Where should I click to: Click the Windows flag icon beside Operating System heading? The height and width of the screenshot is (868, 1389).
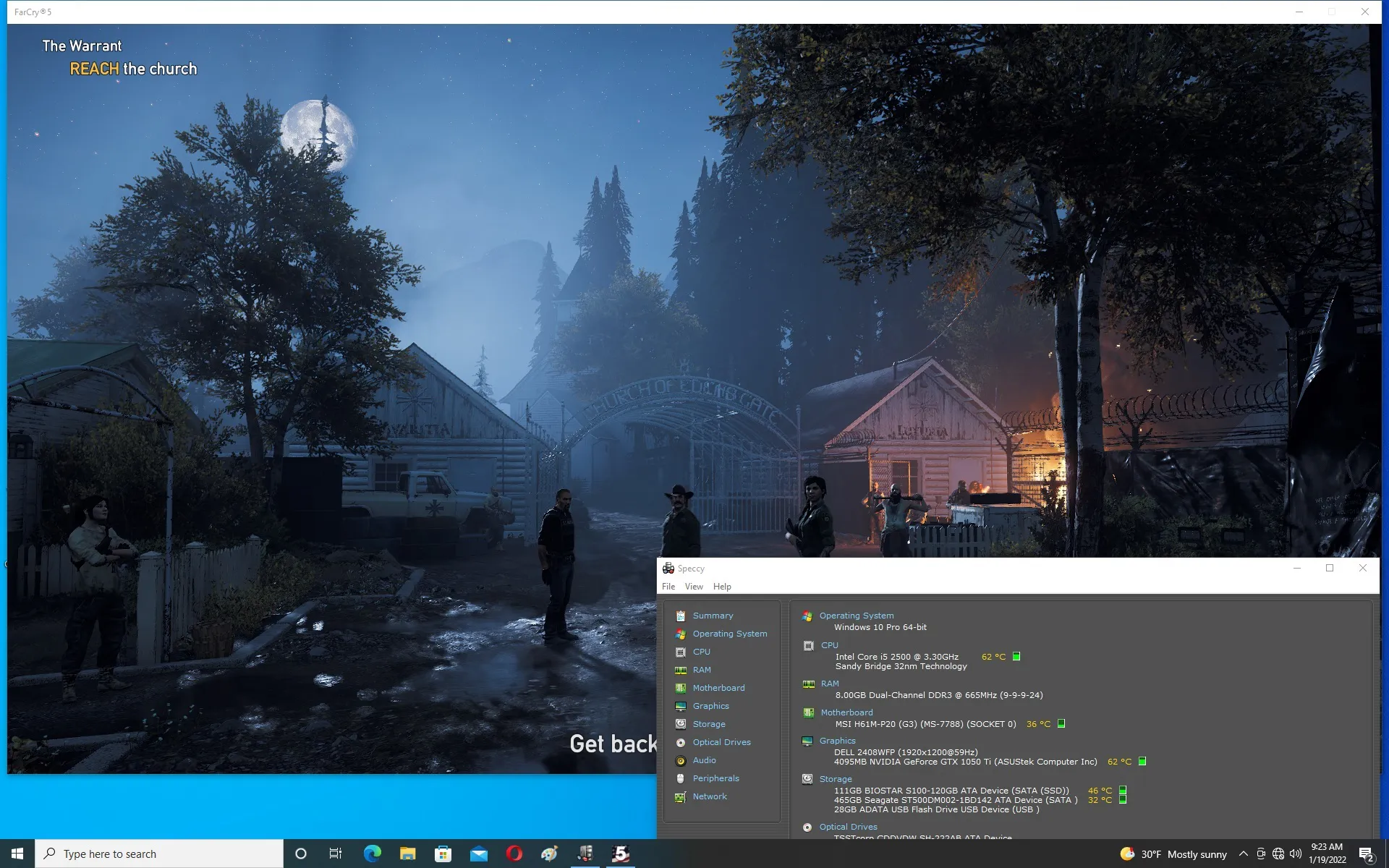click(807, 616)
